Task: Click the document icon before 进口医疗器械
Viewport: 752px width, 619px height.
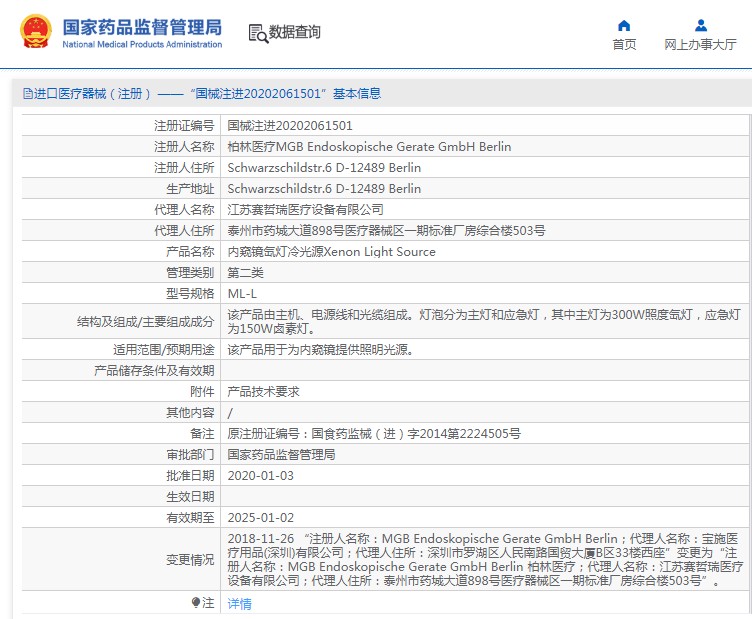Action: coord(27,93)
